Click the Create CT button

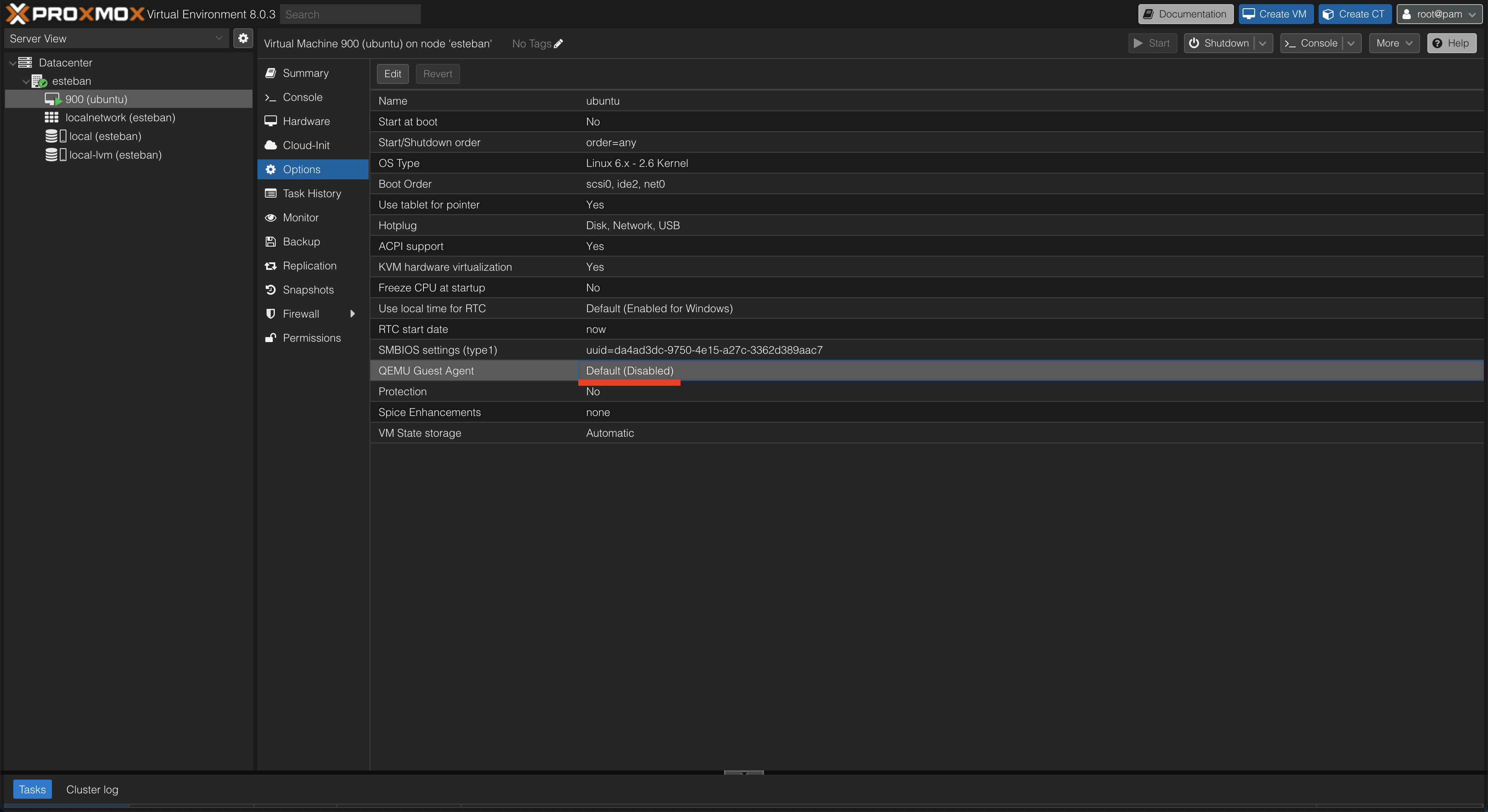tap(1355, 14)
